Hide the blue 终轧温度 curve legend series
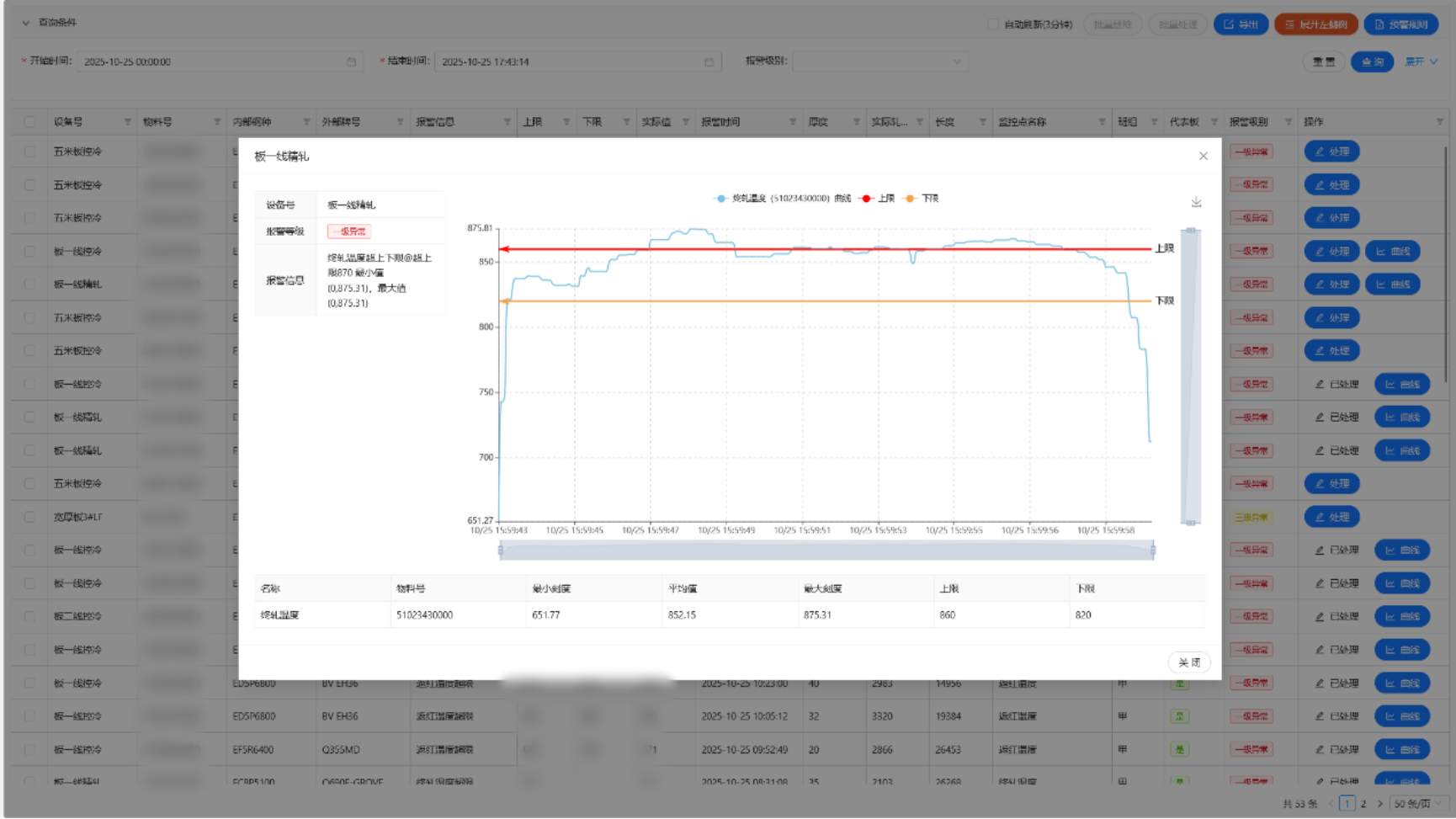The width and height of the screenshot is (1456, 819). pos(721,199)
